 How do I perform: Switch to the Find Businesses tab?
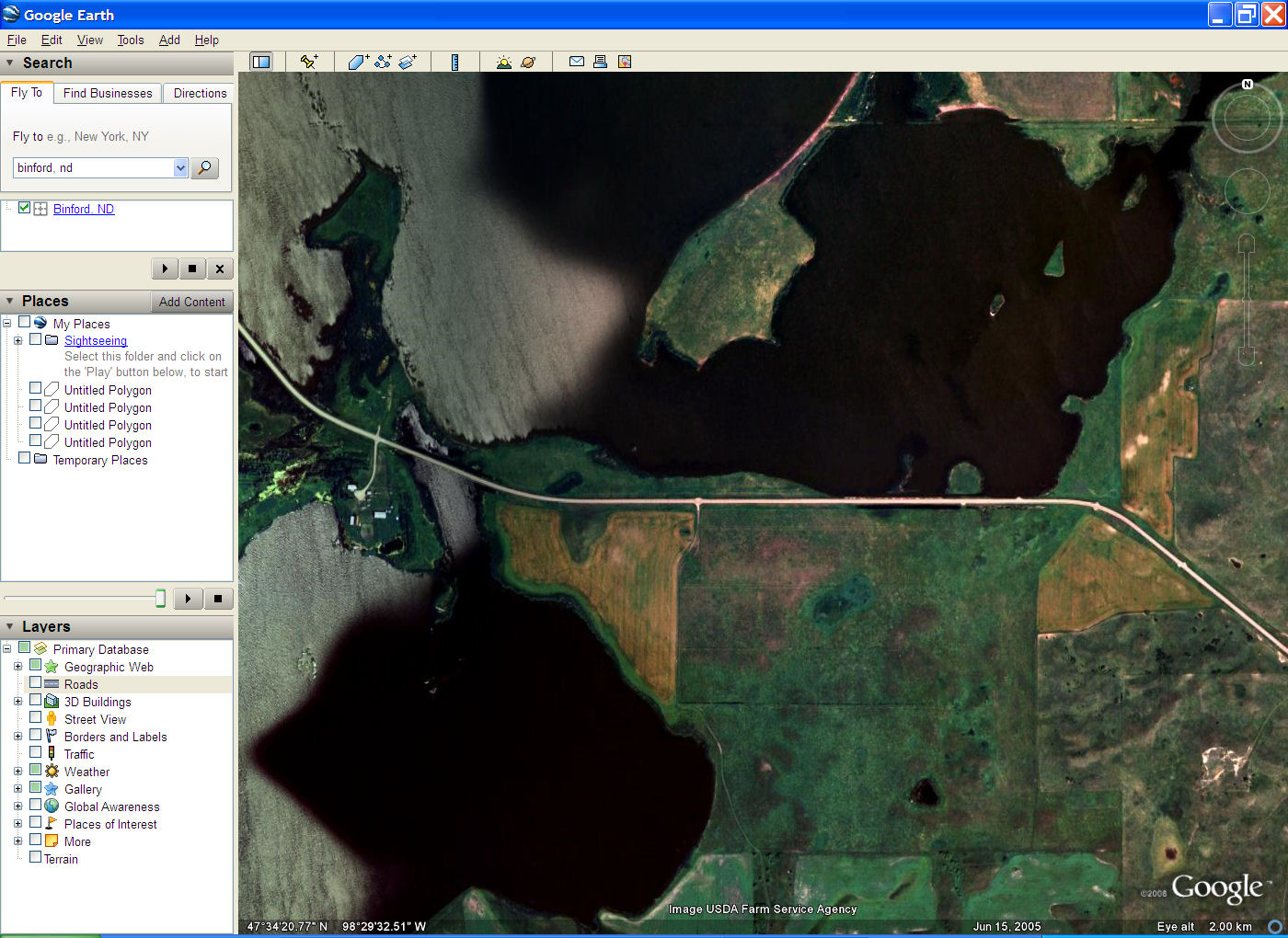108,93
